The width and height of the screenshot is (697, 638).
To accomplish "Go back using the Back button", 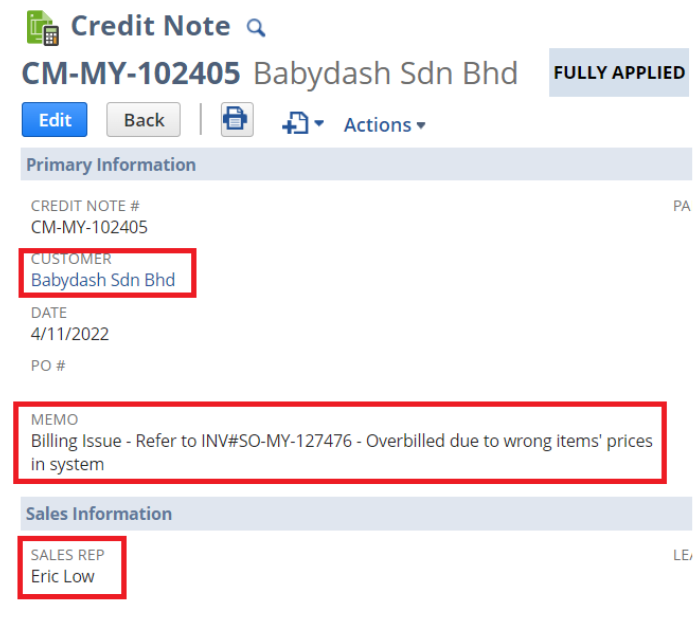I will tap(144, 120).
